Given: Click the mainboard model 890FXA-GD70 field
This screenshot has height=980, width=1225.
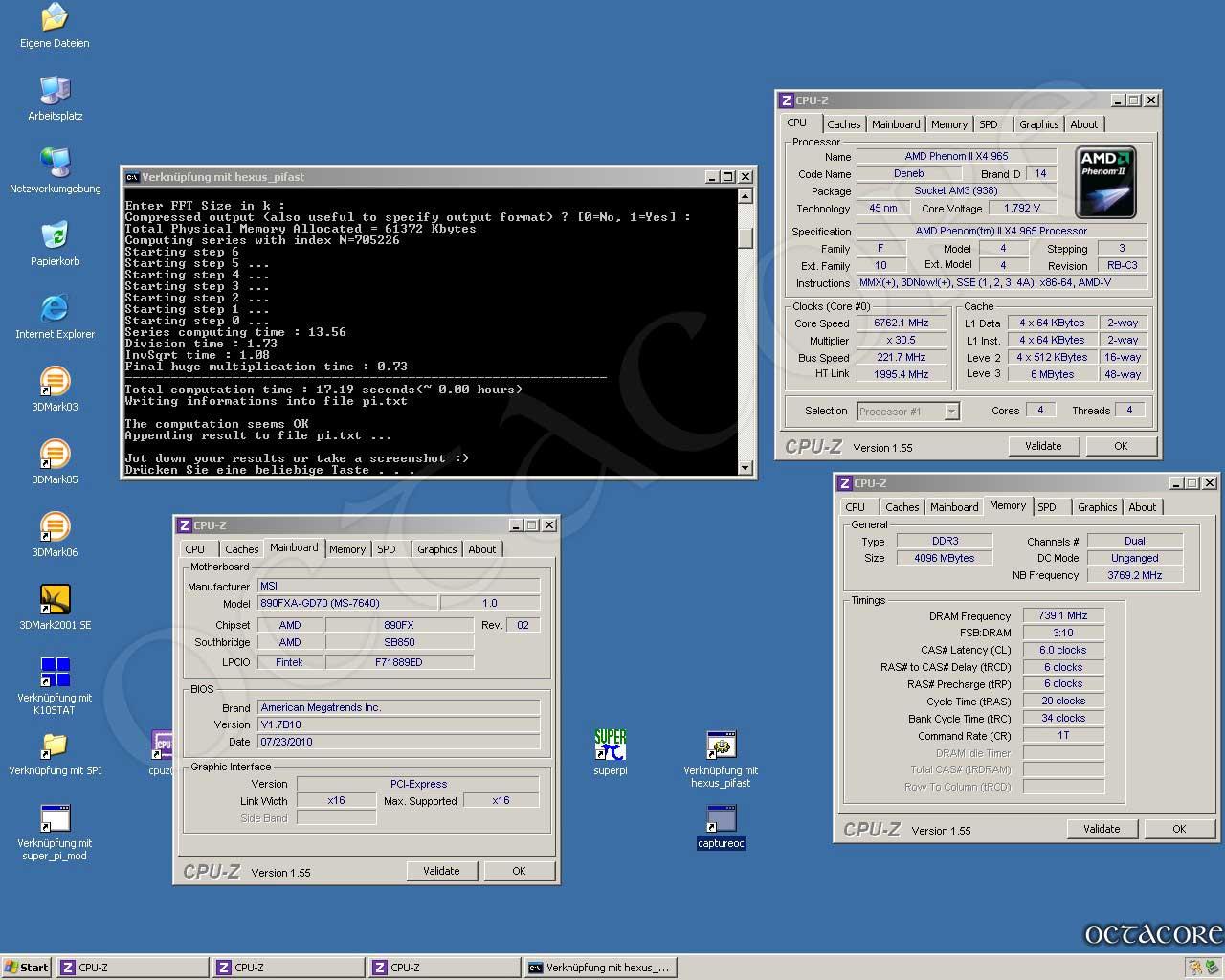Looking at the screenshot, I should (347, 604).
